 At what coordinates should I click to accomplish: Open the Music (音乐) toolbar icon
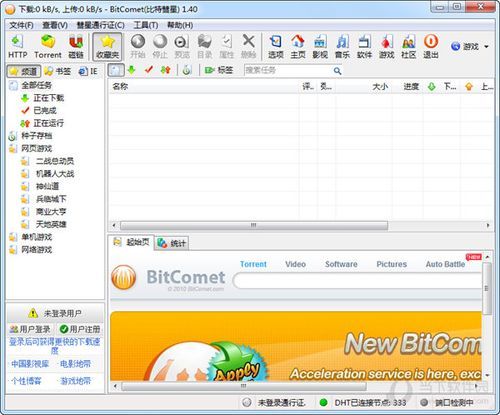pos(342,47)
